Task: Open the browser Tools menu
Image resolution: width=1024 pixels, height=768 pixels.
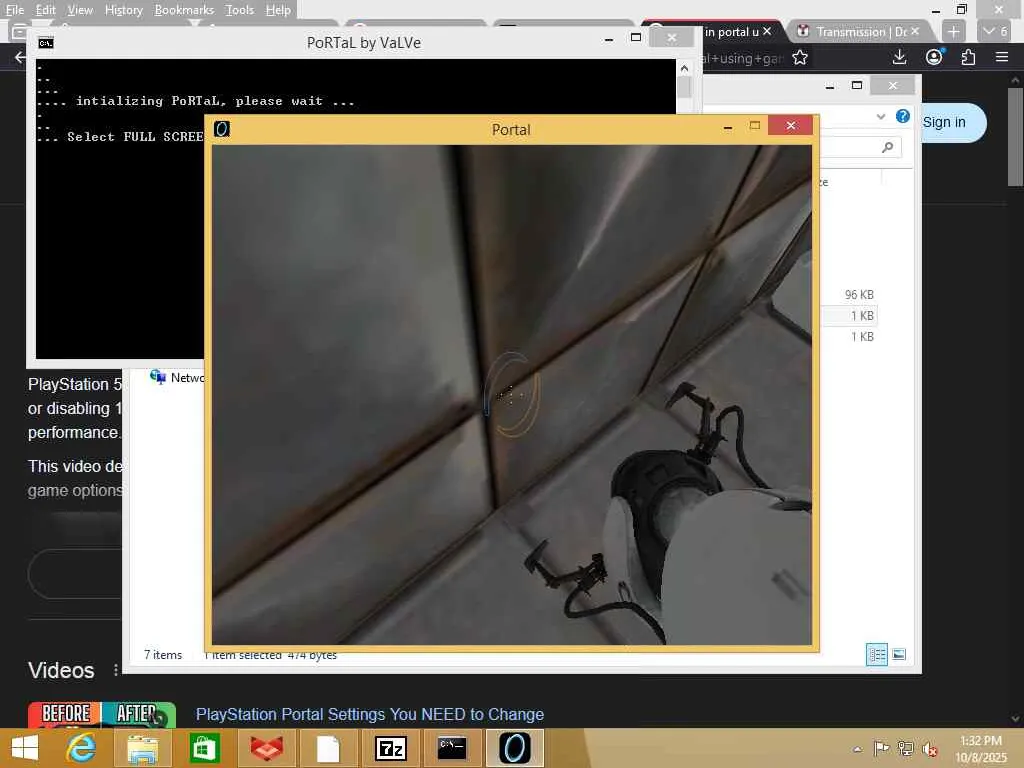Action: click(x=239, y=10)
